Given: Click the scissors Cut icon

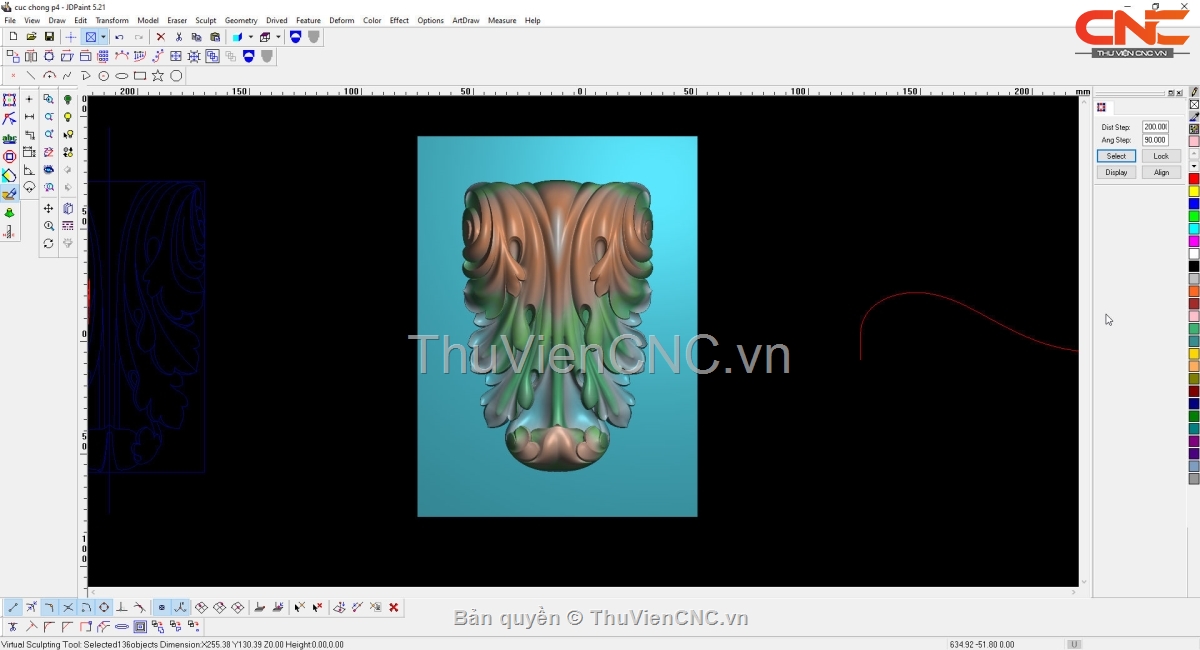Looking at the screenshot, I should (179, 37).
